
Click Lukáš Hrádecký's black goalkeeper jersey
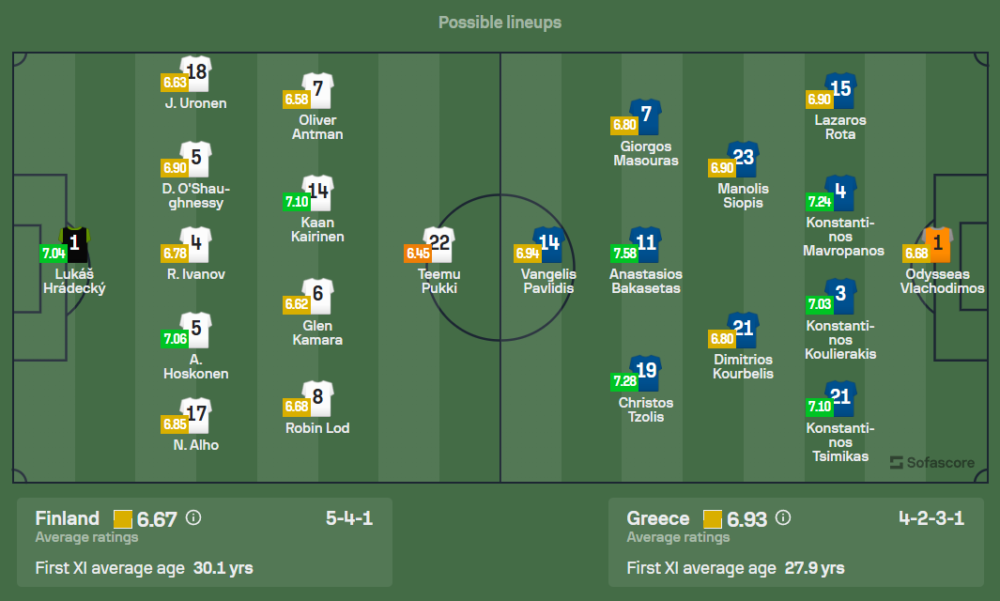coord(74,244)
